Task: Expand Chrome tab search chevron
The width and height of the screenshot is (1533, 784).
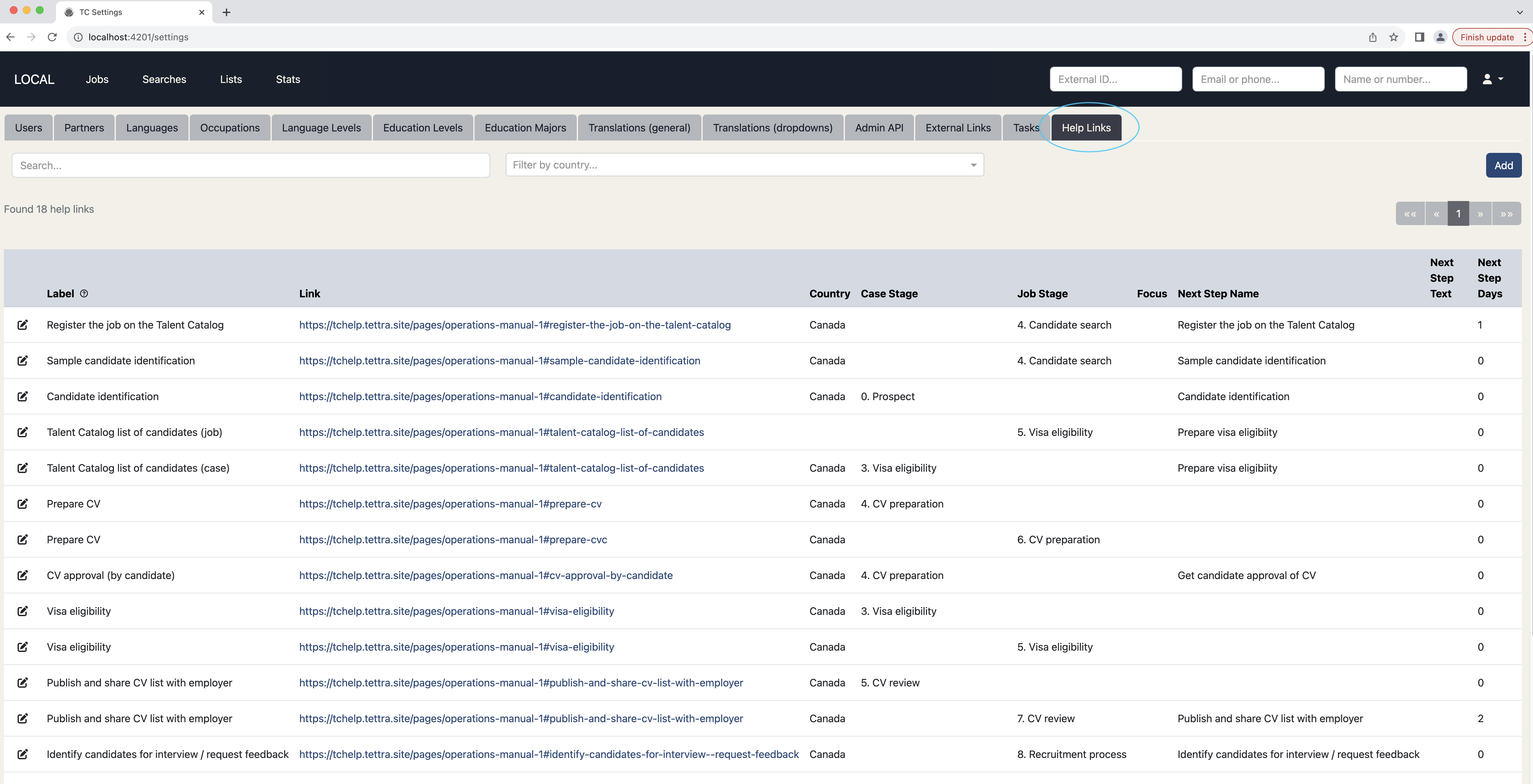Action: click(x=1519, y=12)
